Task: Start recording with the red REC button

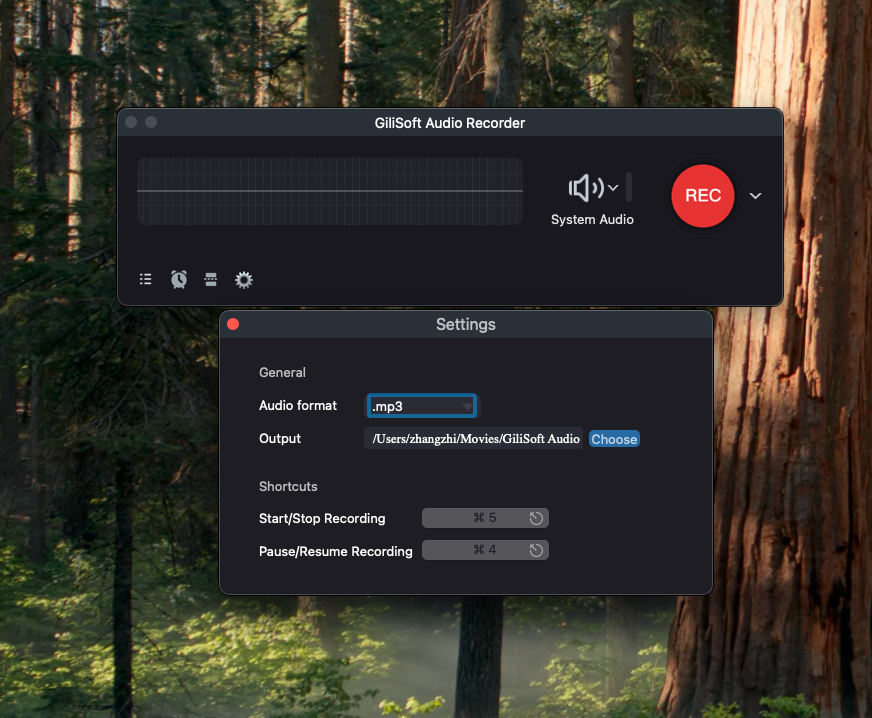Action: (703, 196)
